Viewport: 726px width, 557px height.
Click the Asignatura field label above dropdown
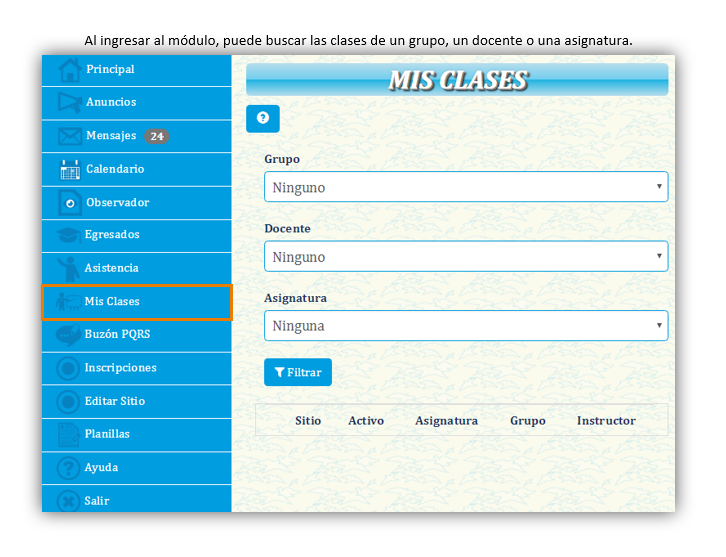295,298
